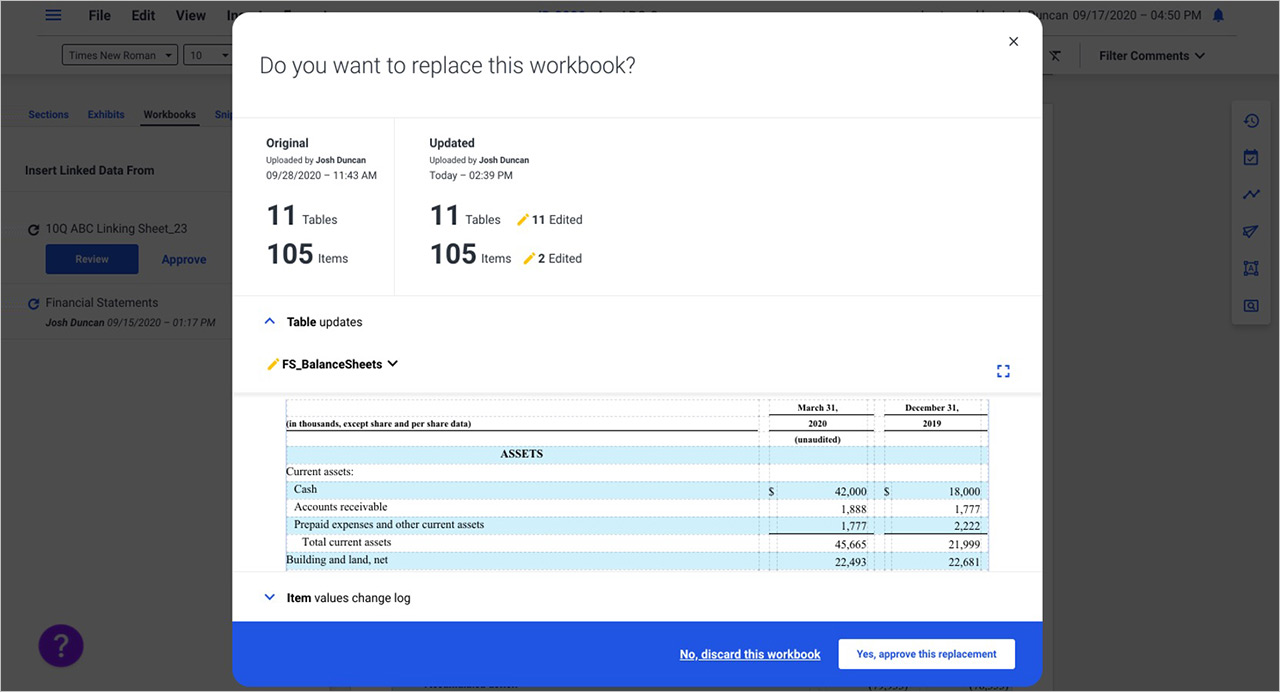
Task: Refresh 10Q ABC Linking Sheet_23 workbook
Action: coord(34,230)
